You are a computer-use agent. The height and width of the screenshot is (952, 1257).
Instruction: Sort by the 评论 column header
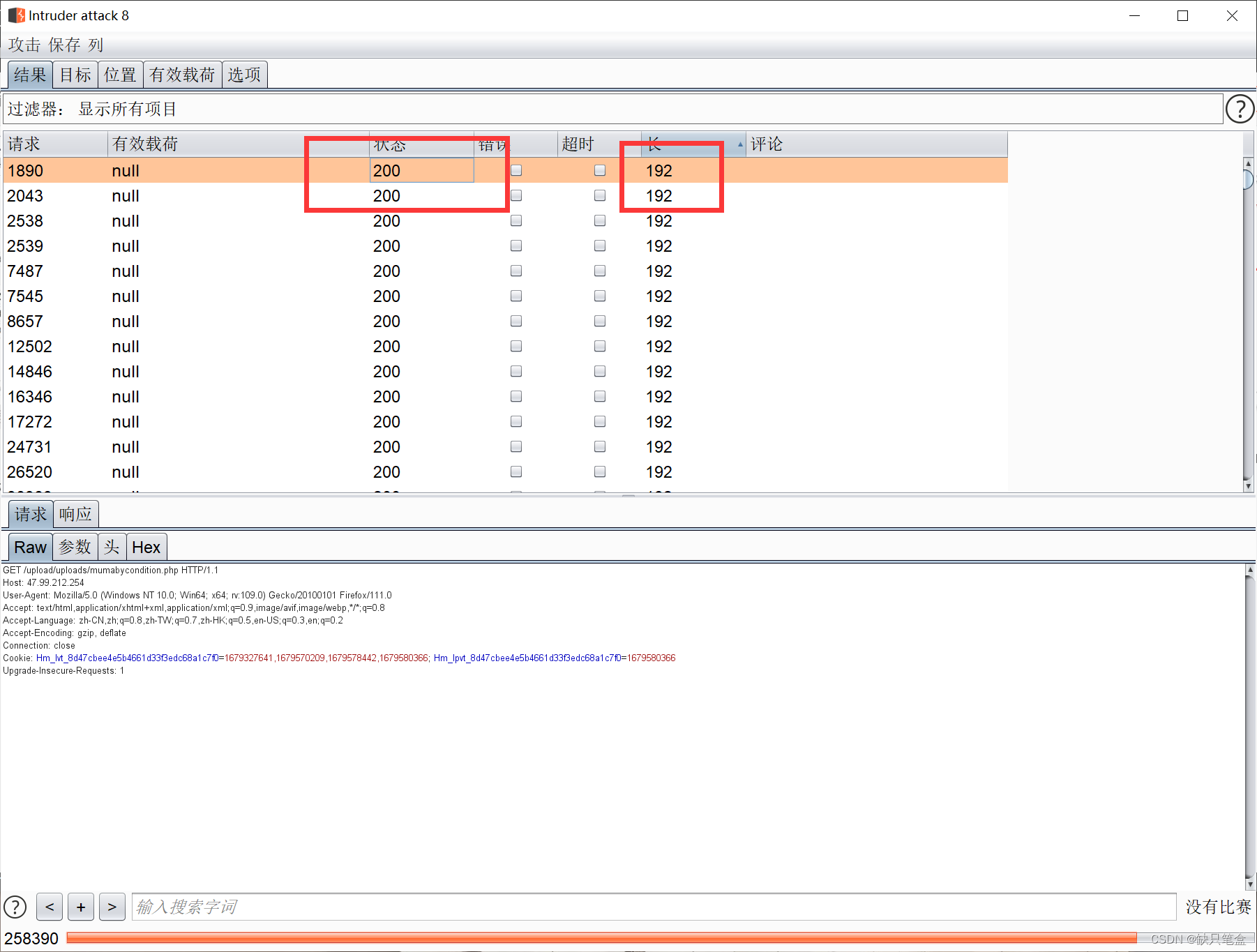(x=877, y=144)
